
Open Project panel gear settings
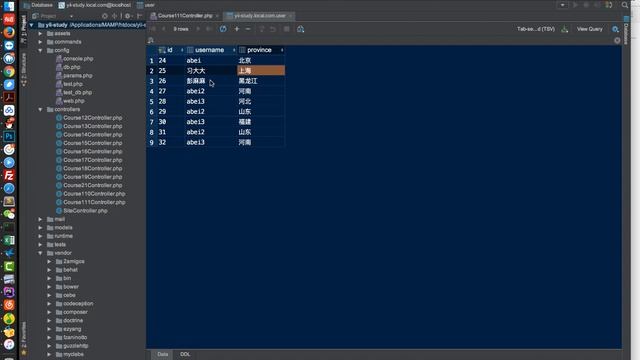(x=128, y=16)
